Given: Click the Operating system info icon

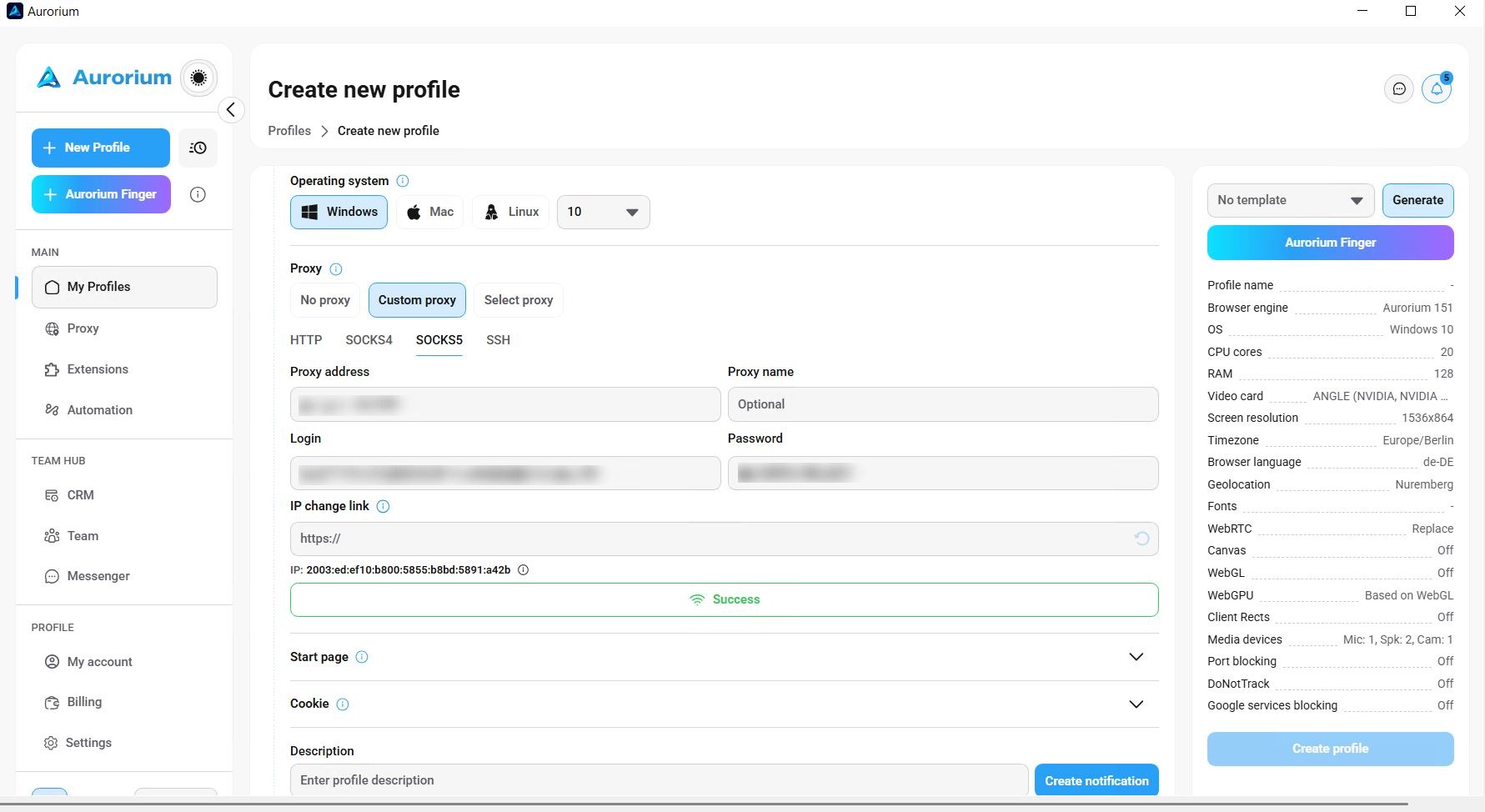Looking at the screenshot, I should 403,181.
